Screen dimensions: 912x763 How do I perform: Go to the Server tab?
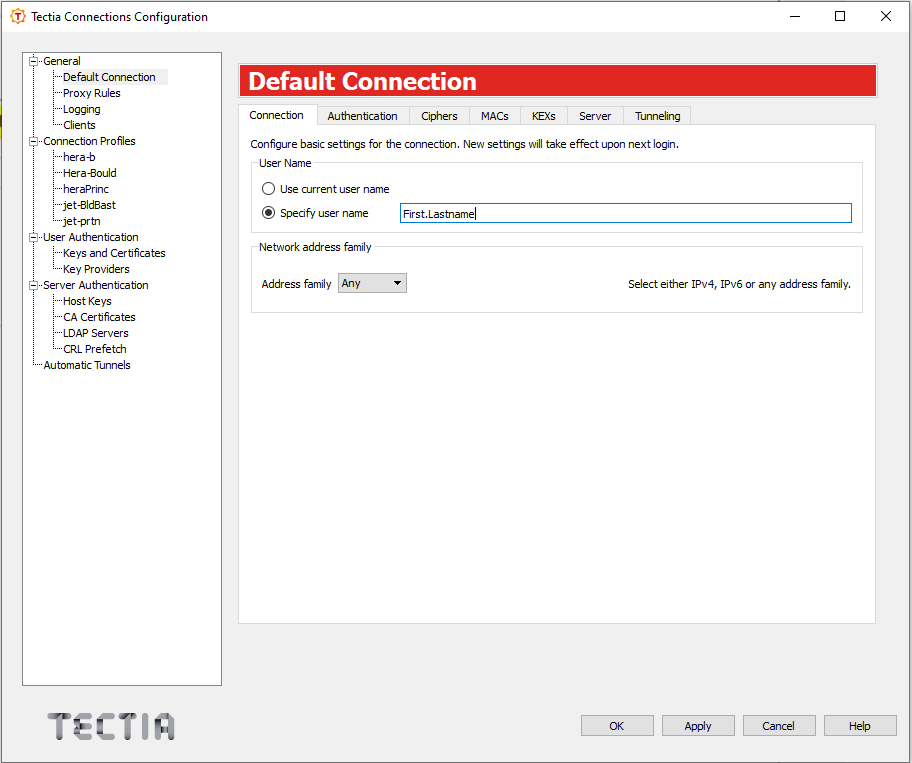pos(595,116)
